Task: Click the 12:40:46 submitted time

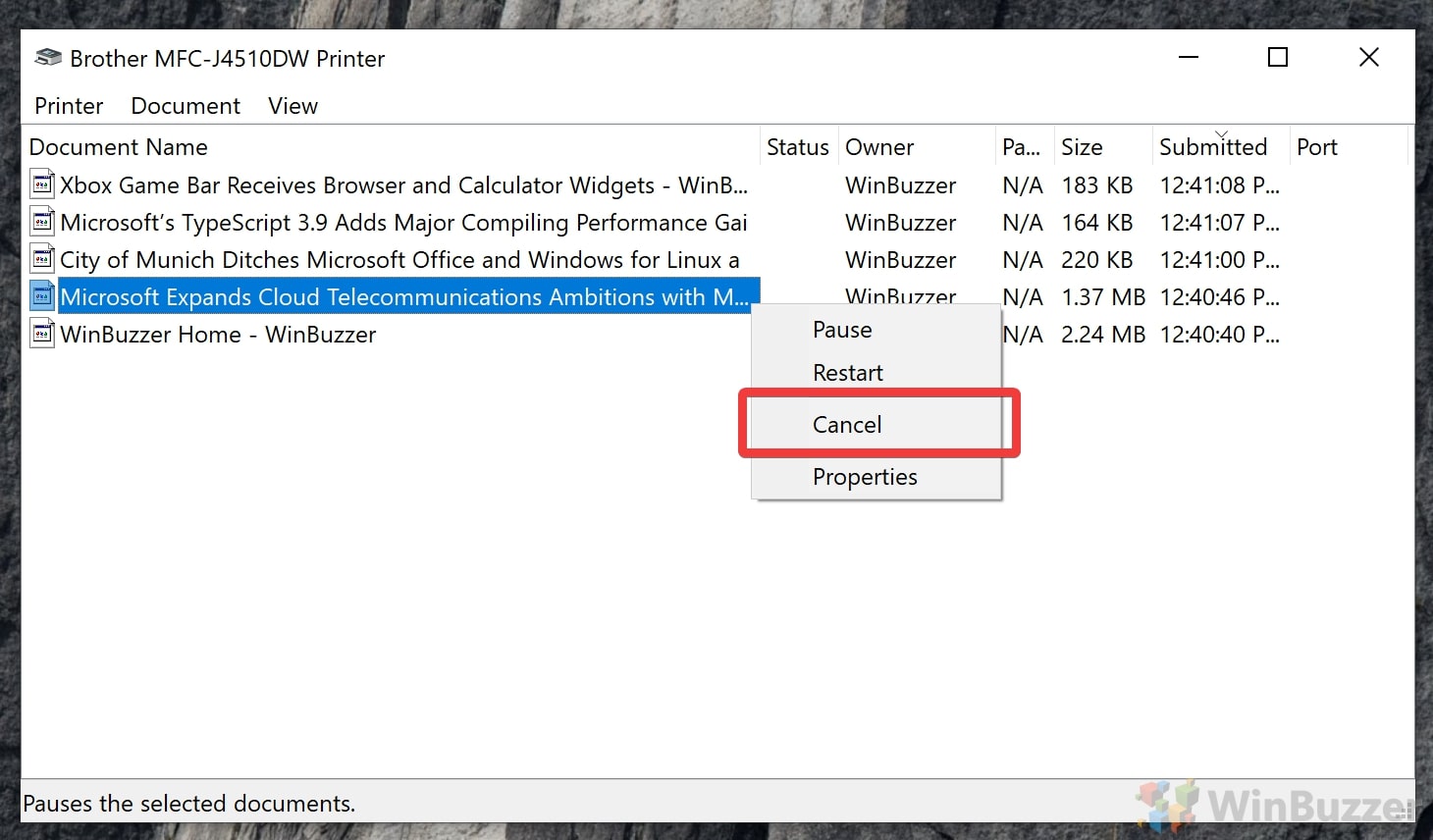Action: 1219,297
